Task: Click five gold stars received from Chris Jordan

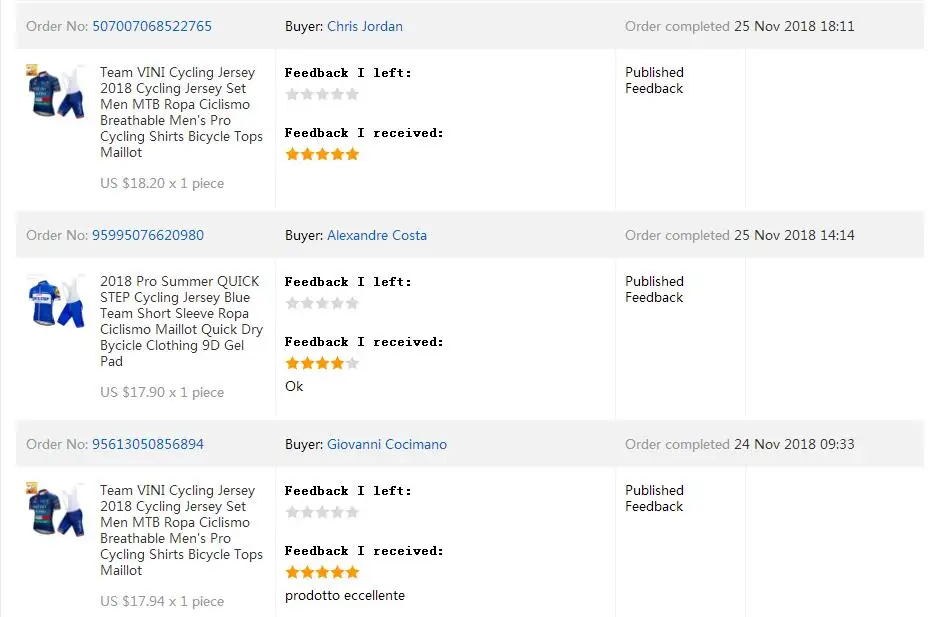Action: point(322,154)
